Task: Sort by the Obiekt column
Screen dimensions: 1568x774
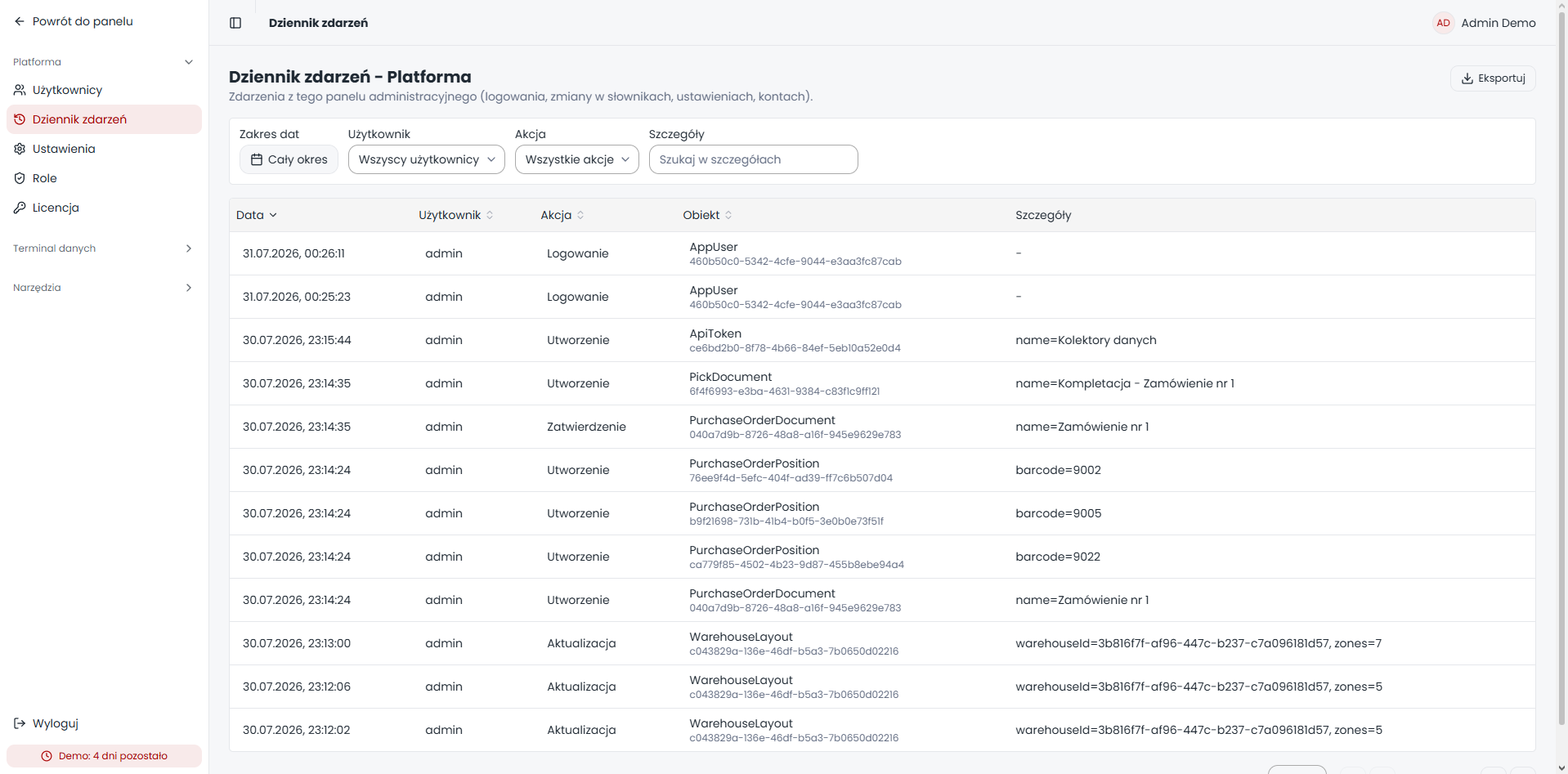Action: (708, 215)
